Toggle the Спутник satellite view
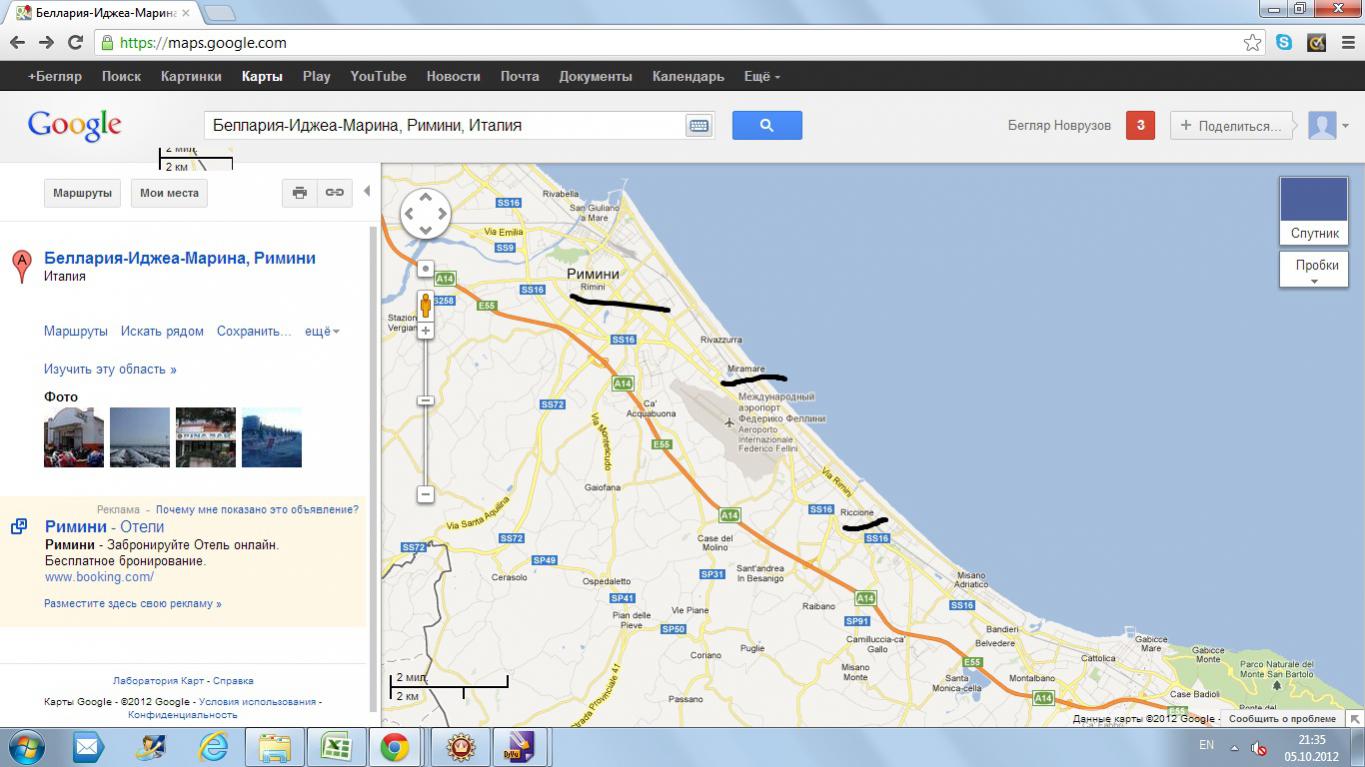The height and width of the screenshot is (767, 1365). click(x=1314, y=211)
